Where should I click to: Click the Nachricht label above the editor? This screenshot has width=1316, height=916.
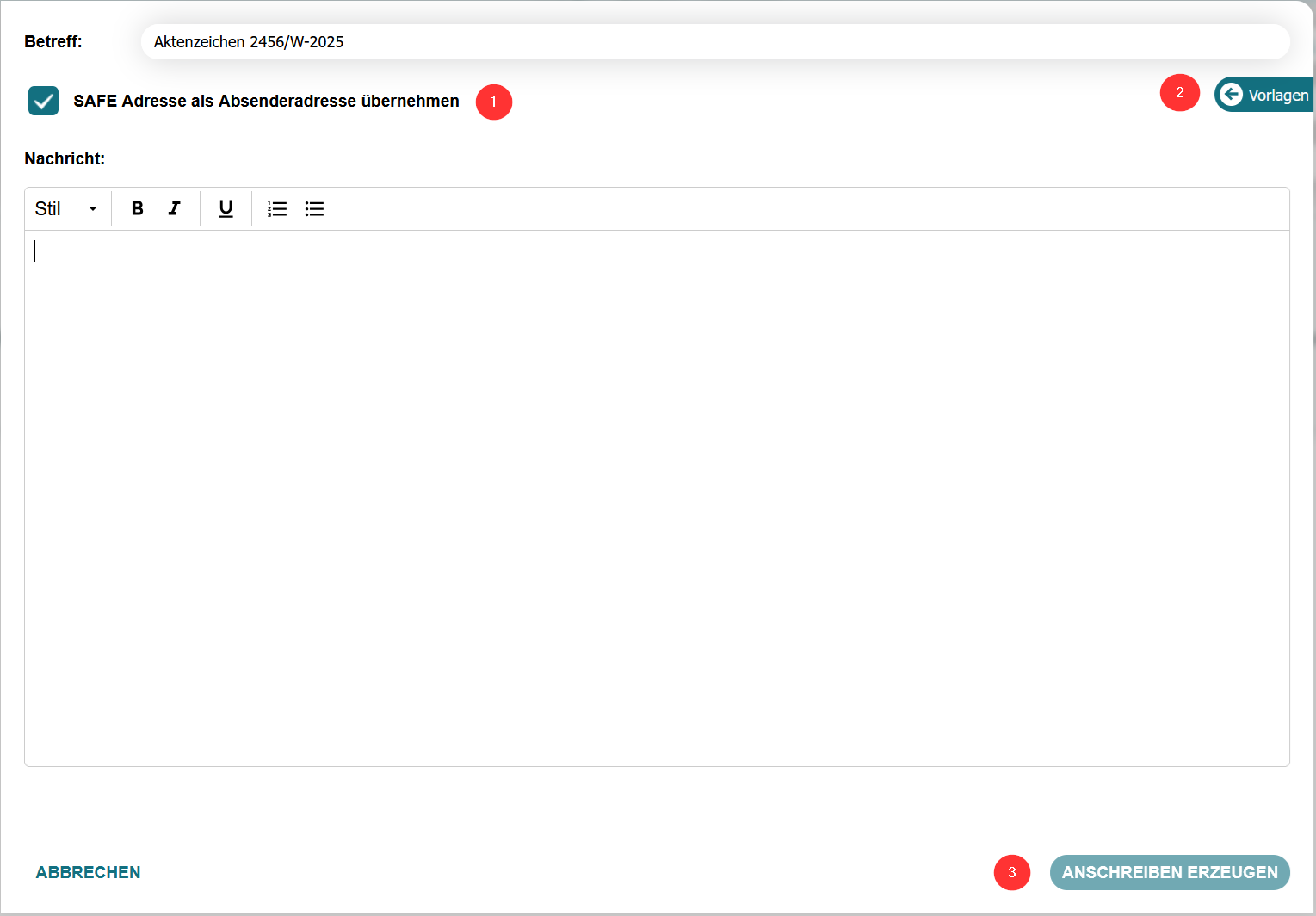click(65, 158)
